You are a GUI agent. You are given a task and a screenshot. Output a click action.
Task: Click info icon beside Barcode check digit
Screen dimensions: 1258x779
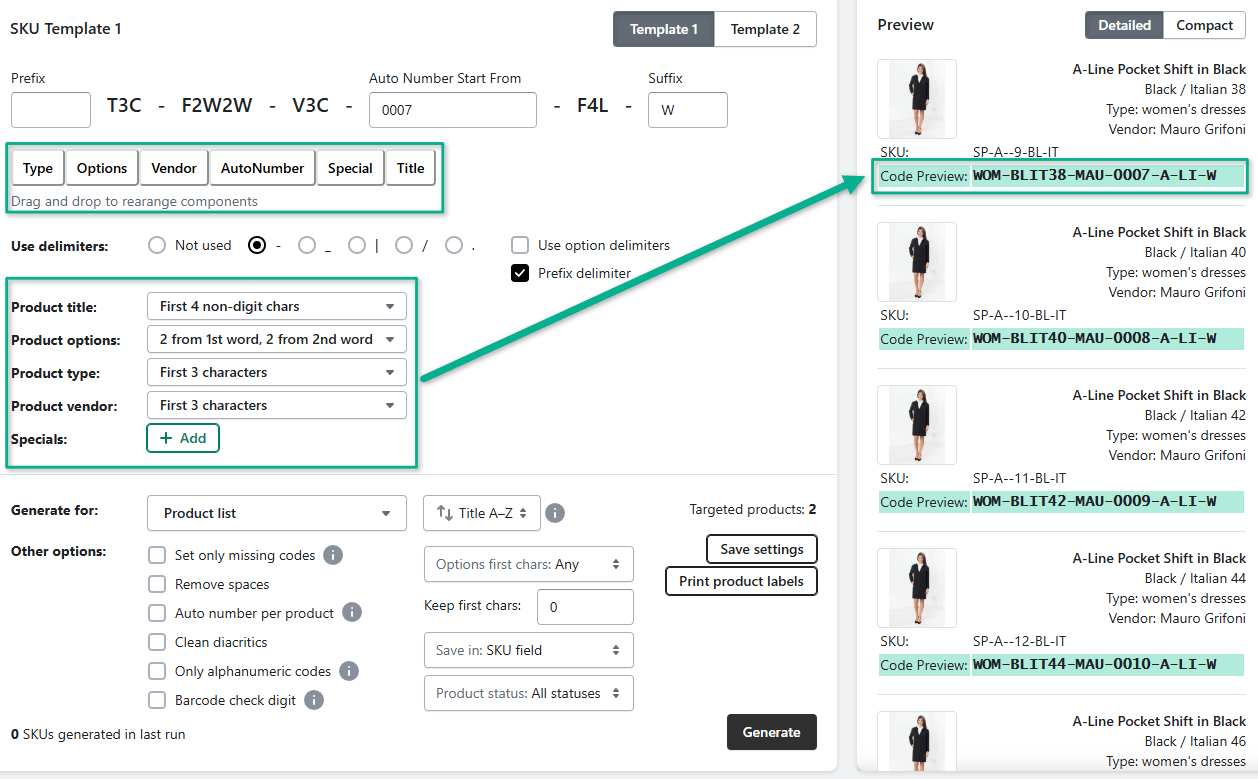[314, 700]
